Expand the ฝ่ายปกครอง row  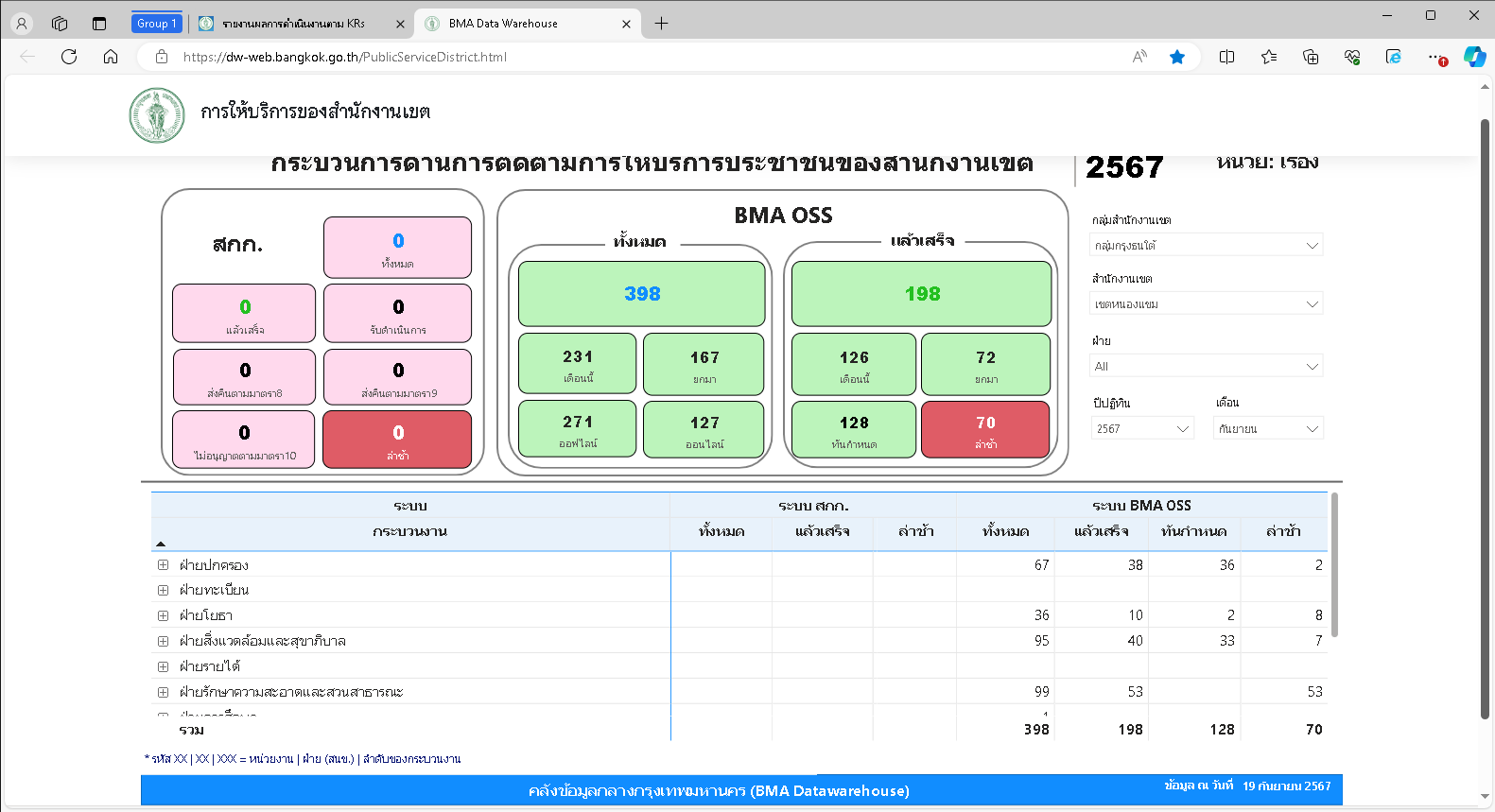coord(163,565)
